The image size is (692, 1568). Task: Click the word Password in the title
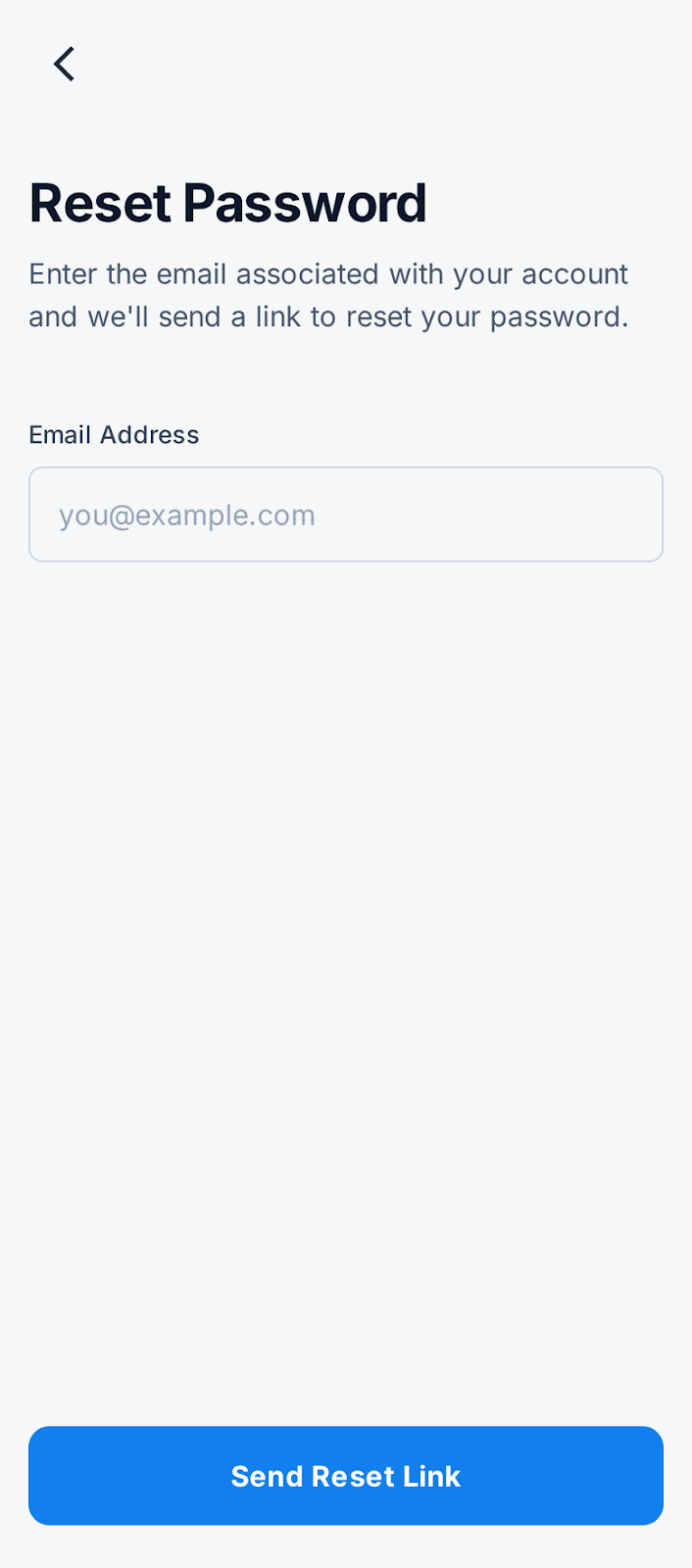(305, 203)
